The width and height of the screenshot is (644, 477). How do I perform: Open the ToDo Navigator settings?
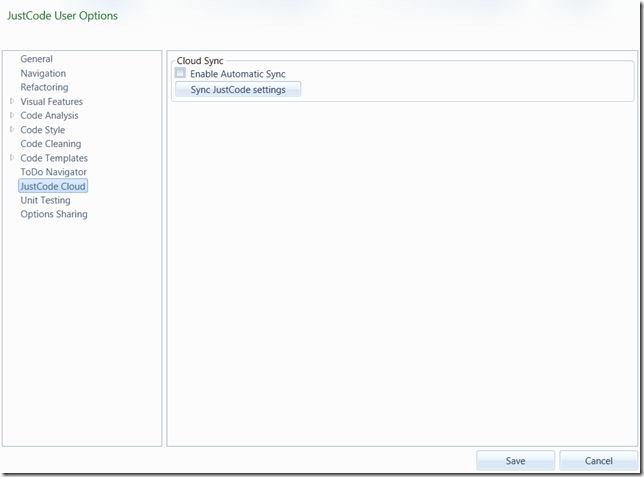(54, 172)
